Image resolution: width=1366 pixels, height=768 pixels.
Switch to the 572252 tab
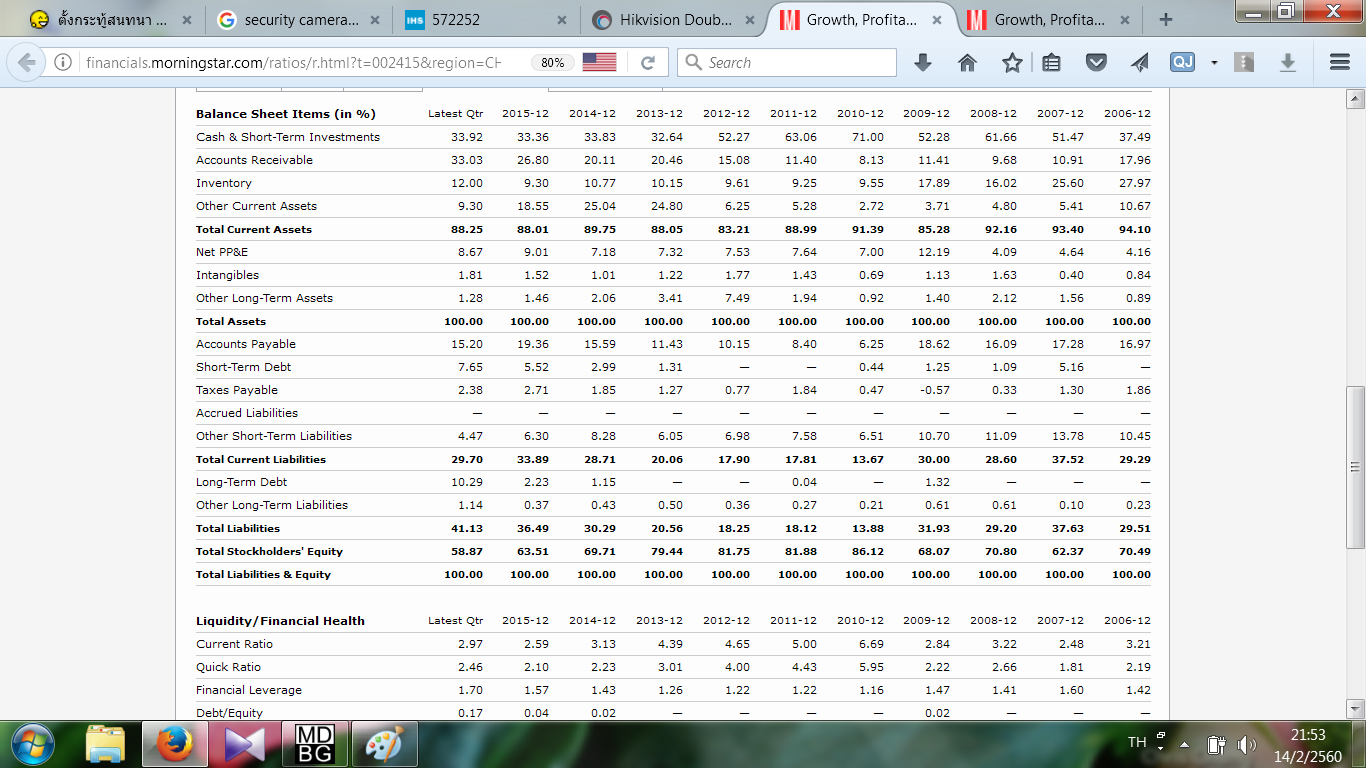tap(485, 20)
